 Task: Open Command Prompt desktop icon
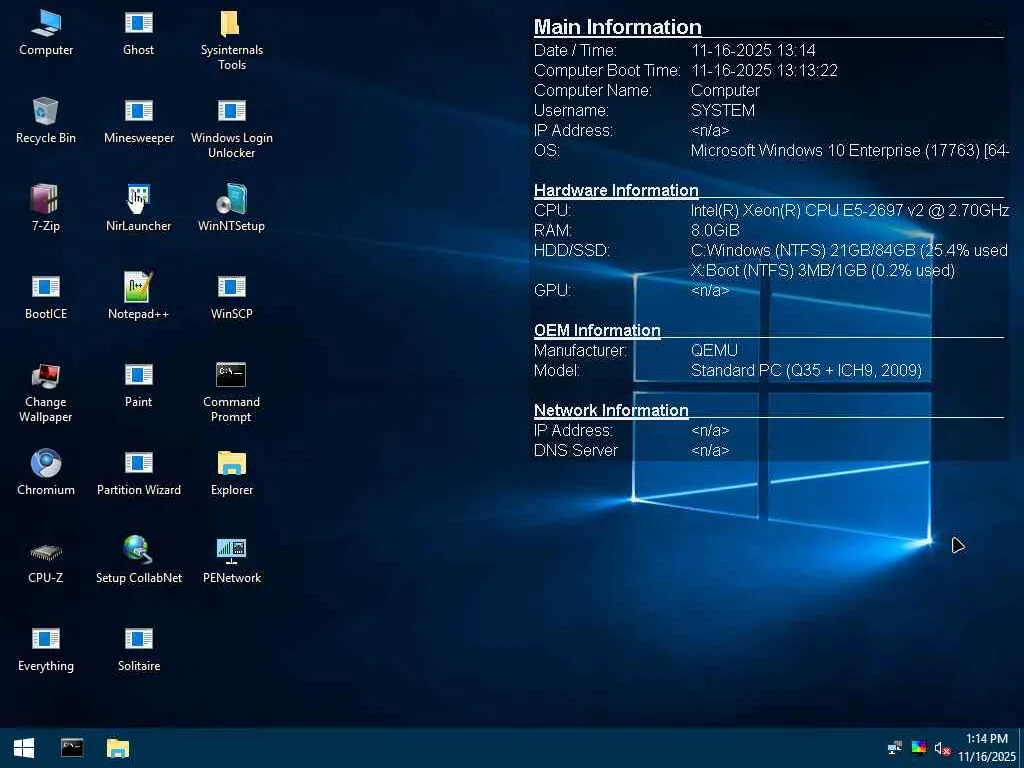click(232, 392)
